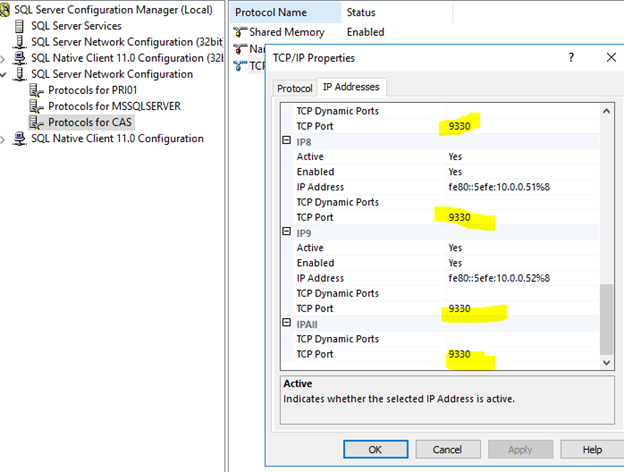Click IP8 TCP Port value 9330

[x=460, y=217]
